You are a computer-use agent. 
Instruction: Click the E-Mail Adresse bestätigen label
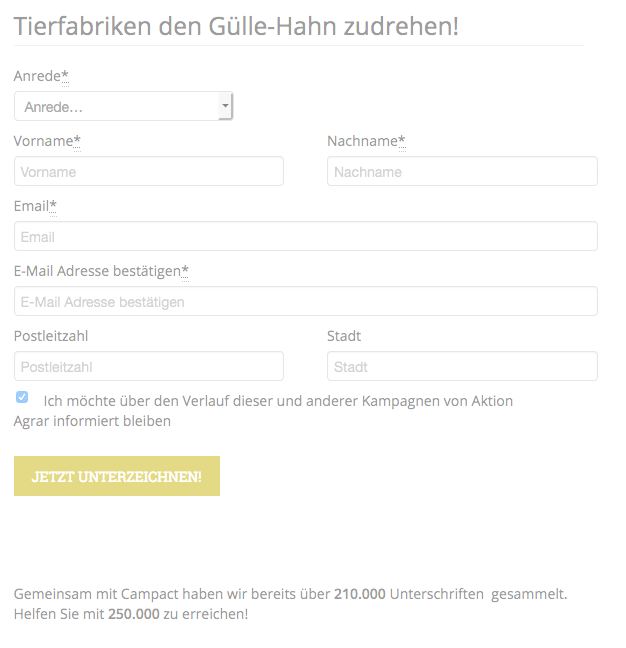click(99, 271)
